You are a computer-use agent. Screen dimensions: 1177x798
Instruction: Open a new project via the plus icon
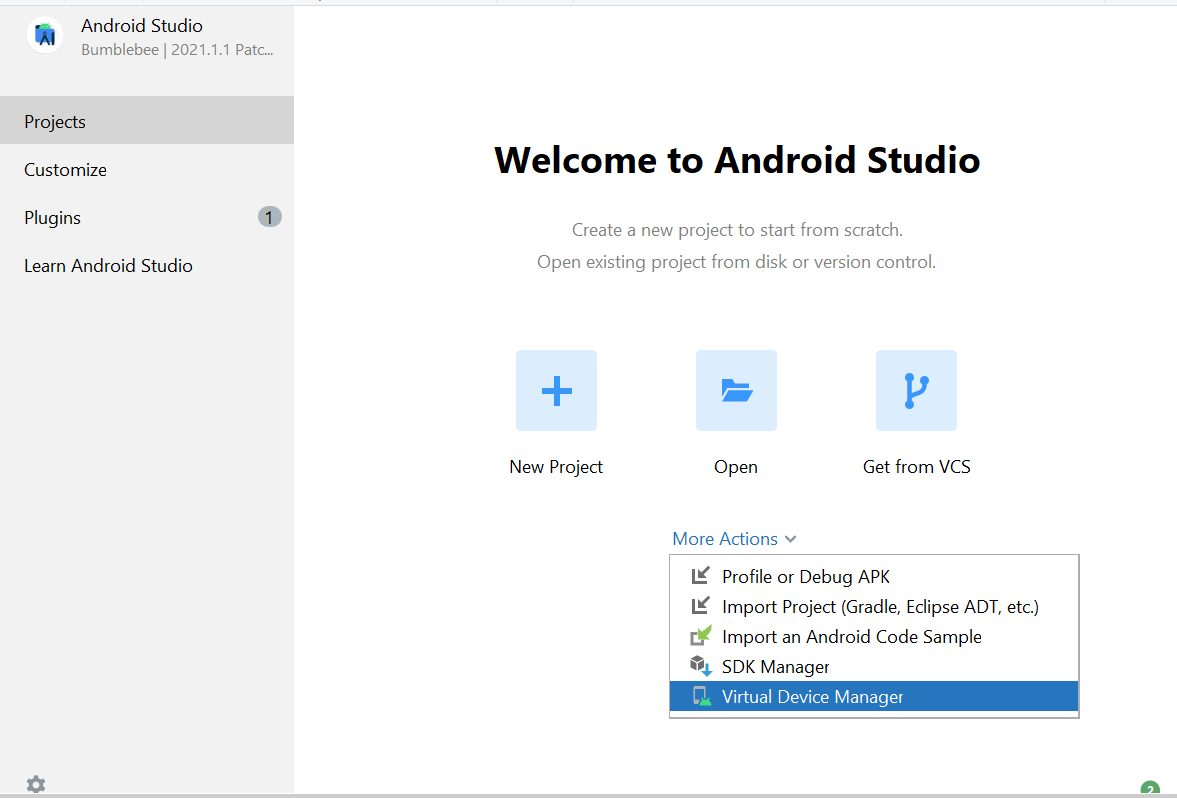coord(556,390)
